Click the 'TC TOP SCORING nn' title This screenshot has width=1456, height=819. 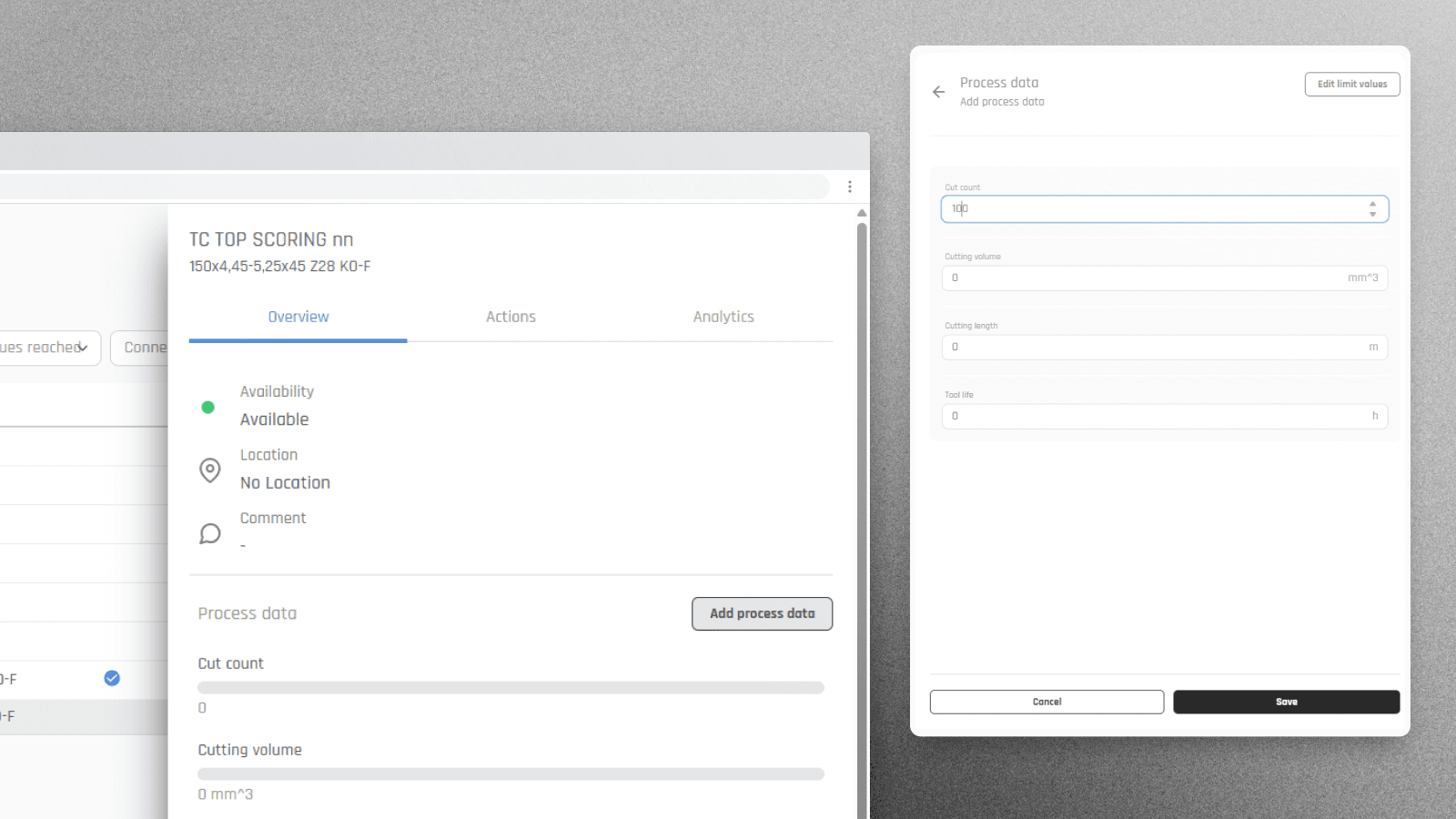coord(271,239)
